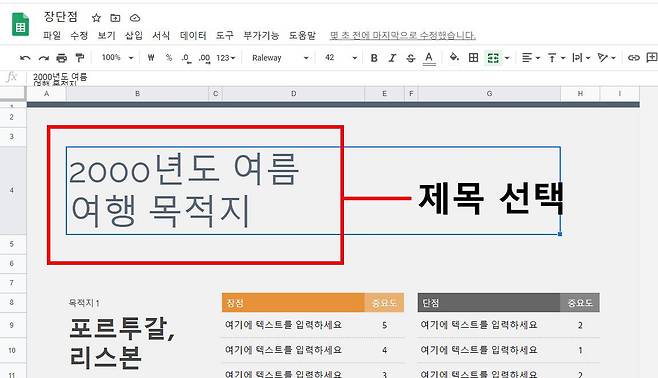Select row 4 header

point(13,190)
